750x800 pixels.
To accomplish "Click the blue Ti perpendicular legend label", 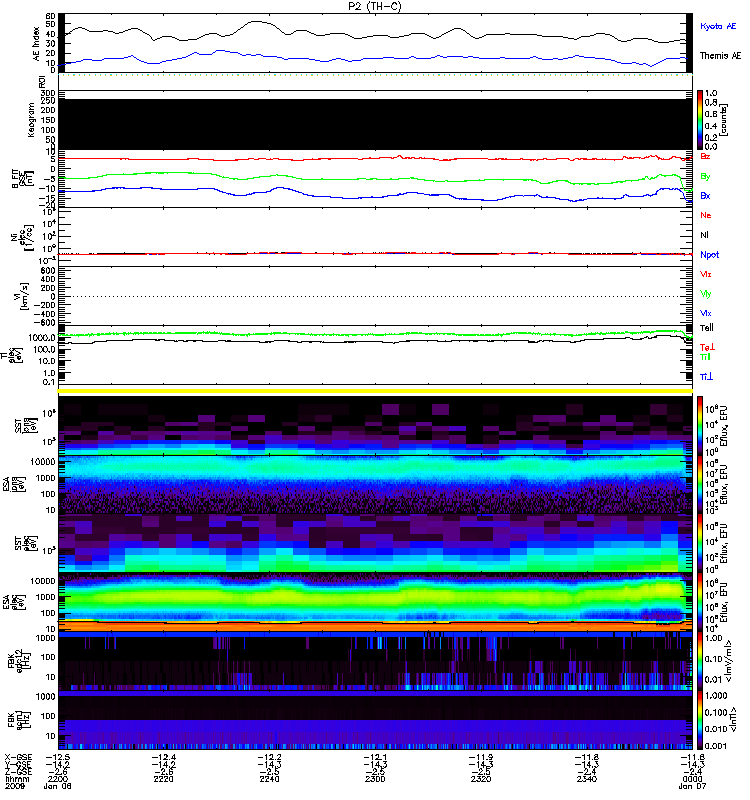I will tap(706, 377).
